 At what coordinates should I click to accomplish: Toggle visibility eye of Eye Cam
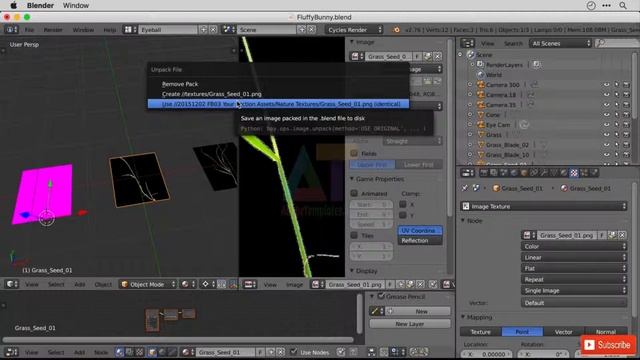pos(607,125)
